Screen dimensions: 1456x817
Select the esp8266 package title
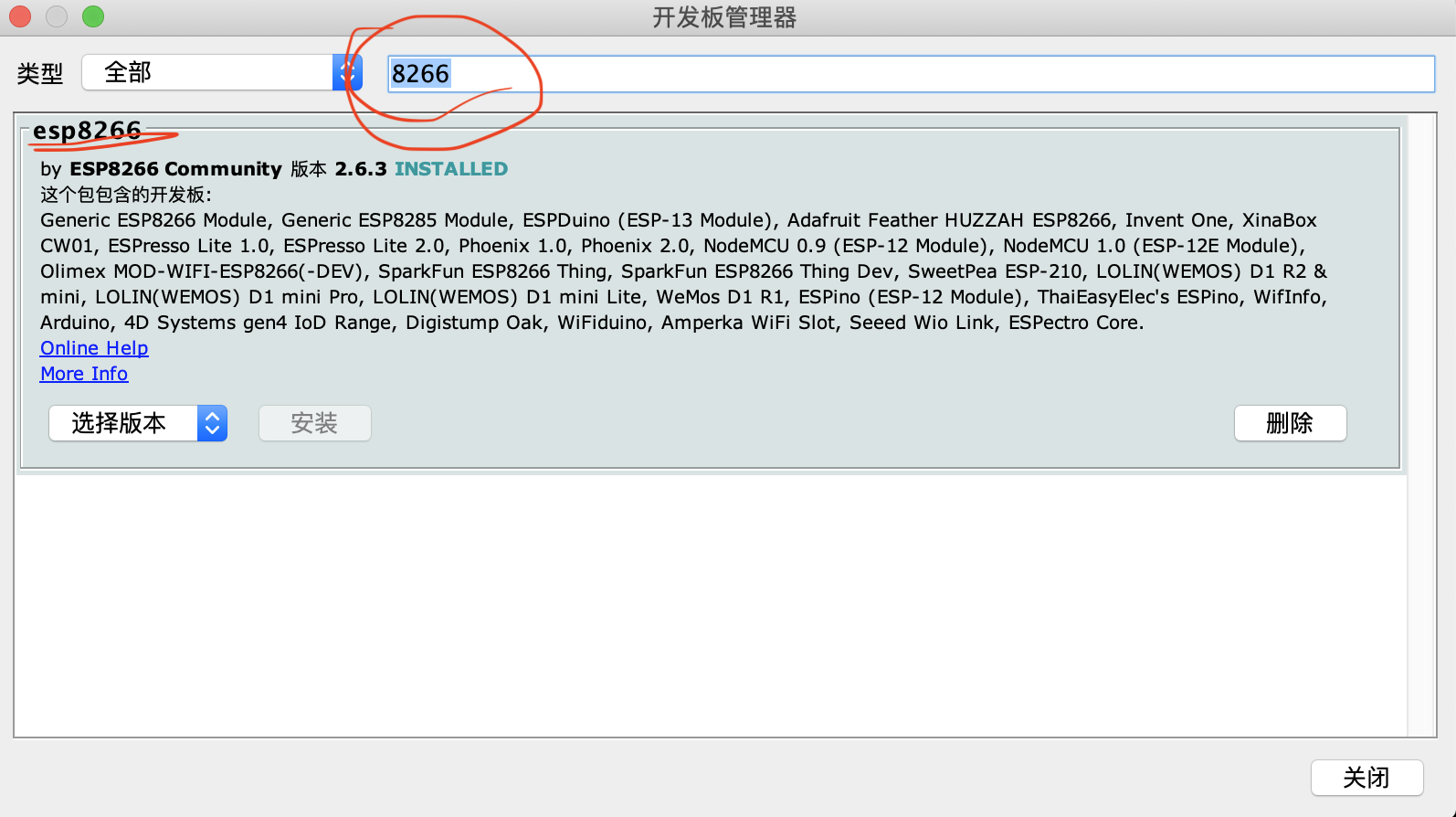click(x=87, y=131)
